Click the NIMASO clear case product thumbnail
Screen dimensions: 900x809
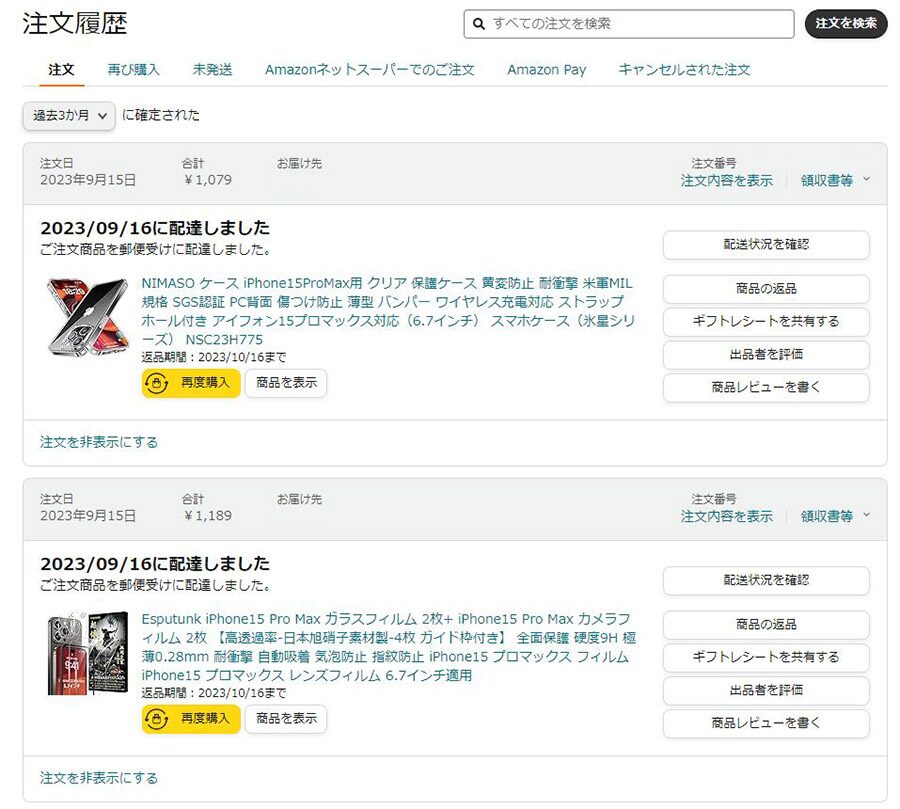click(x=87, y=316)
